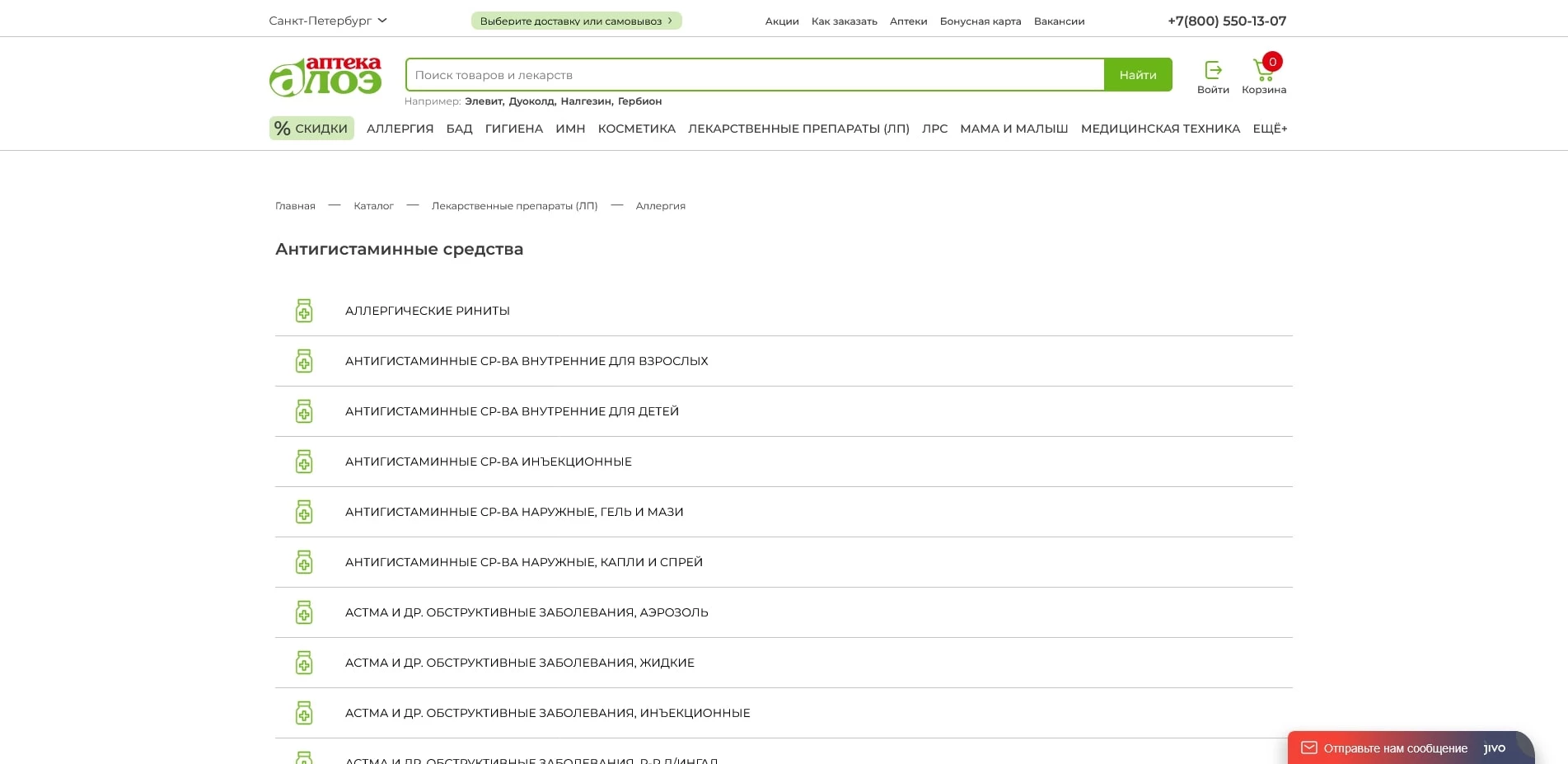This screenshot has height=764, width=1568.
Task: Click the Войти login icon
Action: pos(1212,71)
